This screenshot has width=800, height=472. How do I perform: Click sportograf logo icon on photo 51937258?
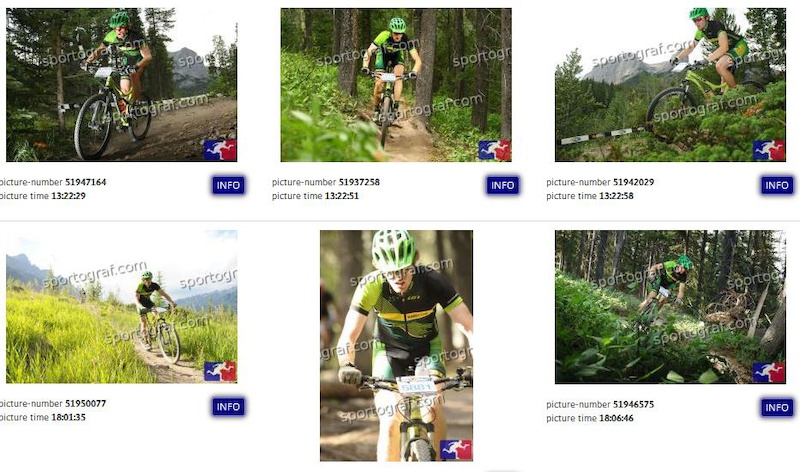494,150
